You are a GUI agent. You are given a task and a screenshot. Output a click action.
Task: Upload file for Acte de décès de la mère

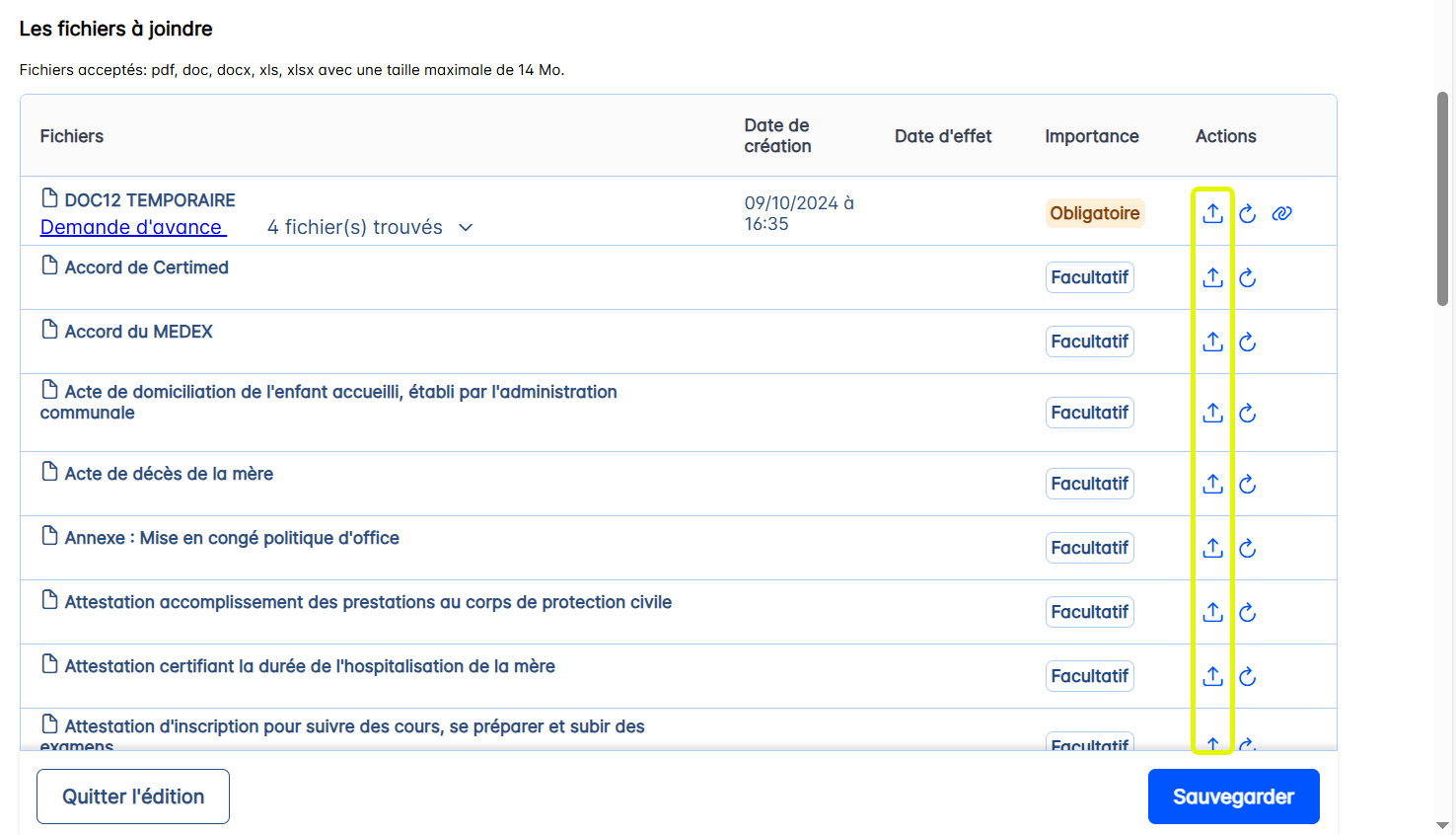point(1212,484)
